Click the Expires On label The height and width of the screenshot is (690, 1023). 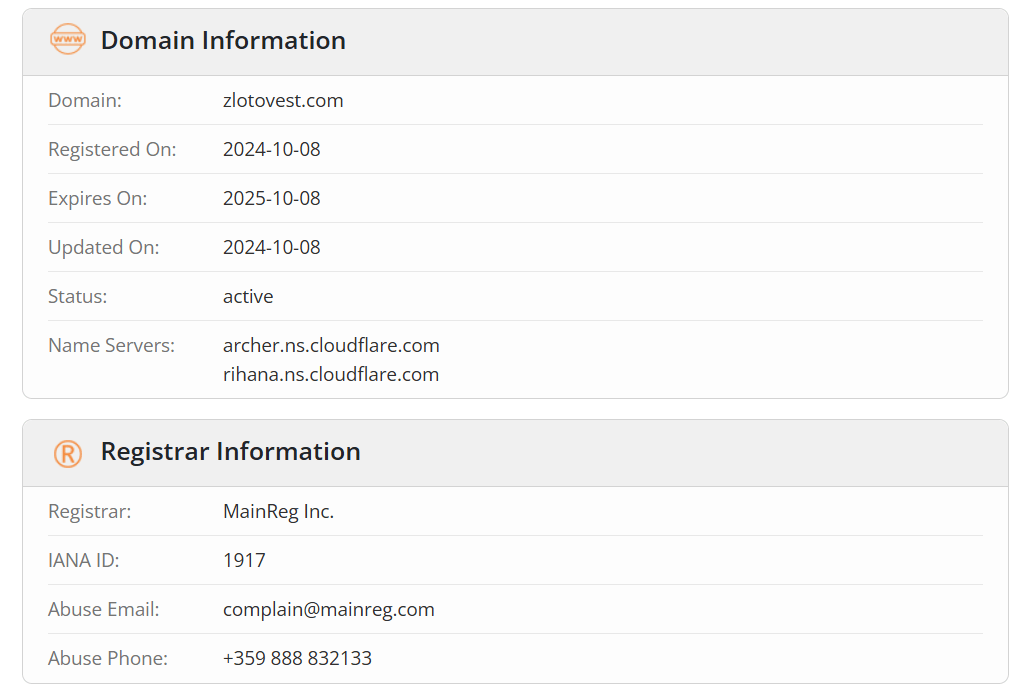pos(98,198)
